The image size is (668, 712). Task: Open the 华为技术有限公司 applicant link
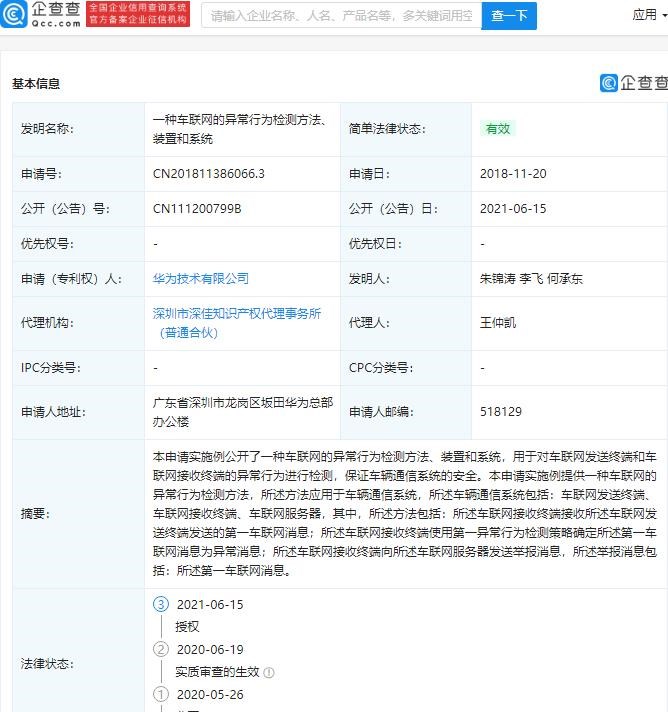click(x=201, y=278)
